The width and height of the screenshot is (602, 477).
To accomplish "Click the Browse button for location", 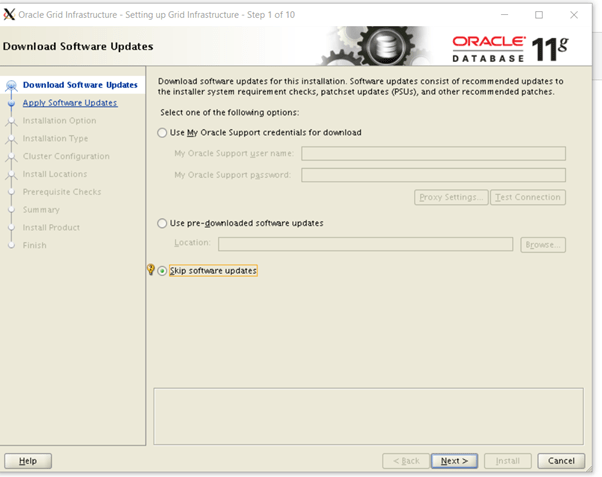I will pos(543,244).
